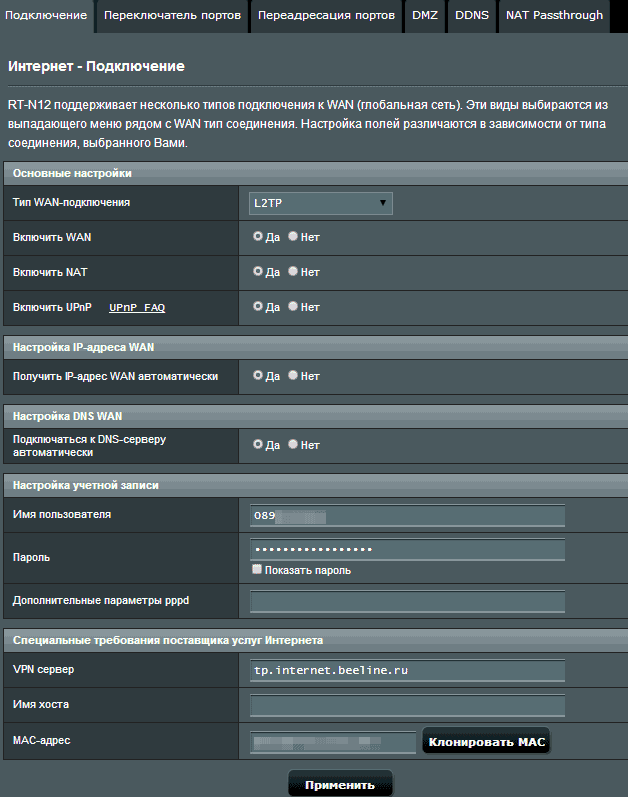628x797 pixels.
Task: Select Да for Включить NAT
Action: (x=258, y=271)
